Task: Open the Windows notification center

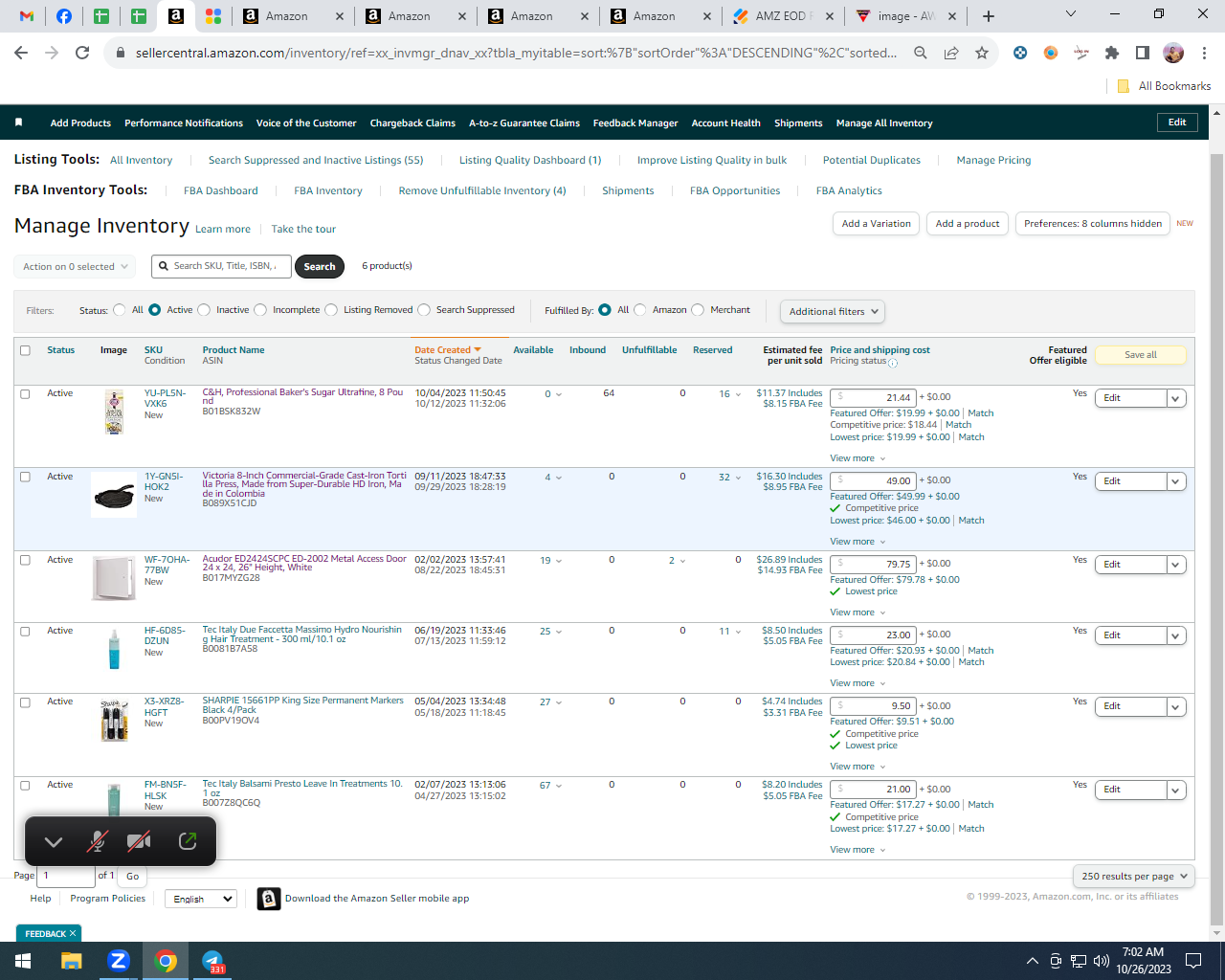Action: (1193, 961)
